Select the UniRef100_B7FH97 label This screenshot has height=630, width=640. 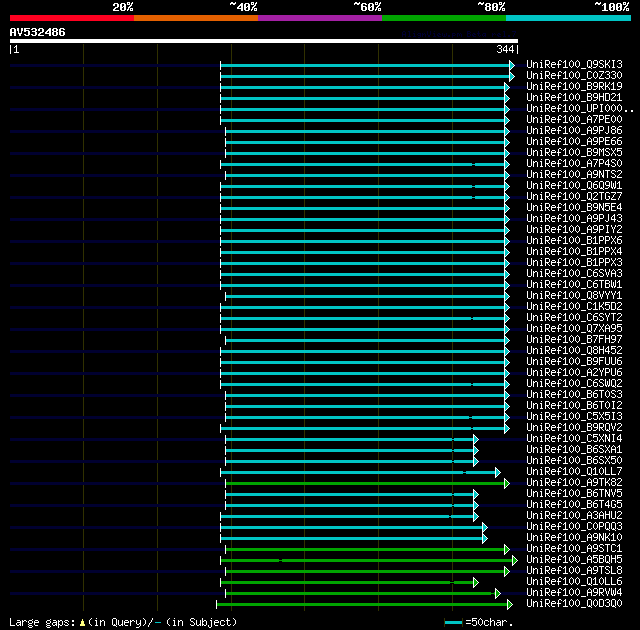point(574,340)
